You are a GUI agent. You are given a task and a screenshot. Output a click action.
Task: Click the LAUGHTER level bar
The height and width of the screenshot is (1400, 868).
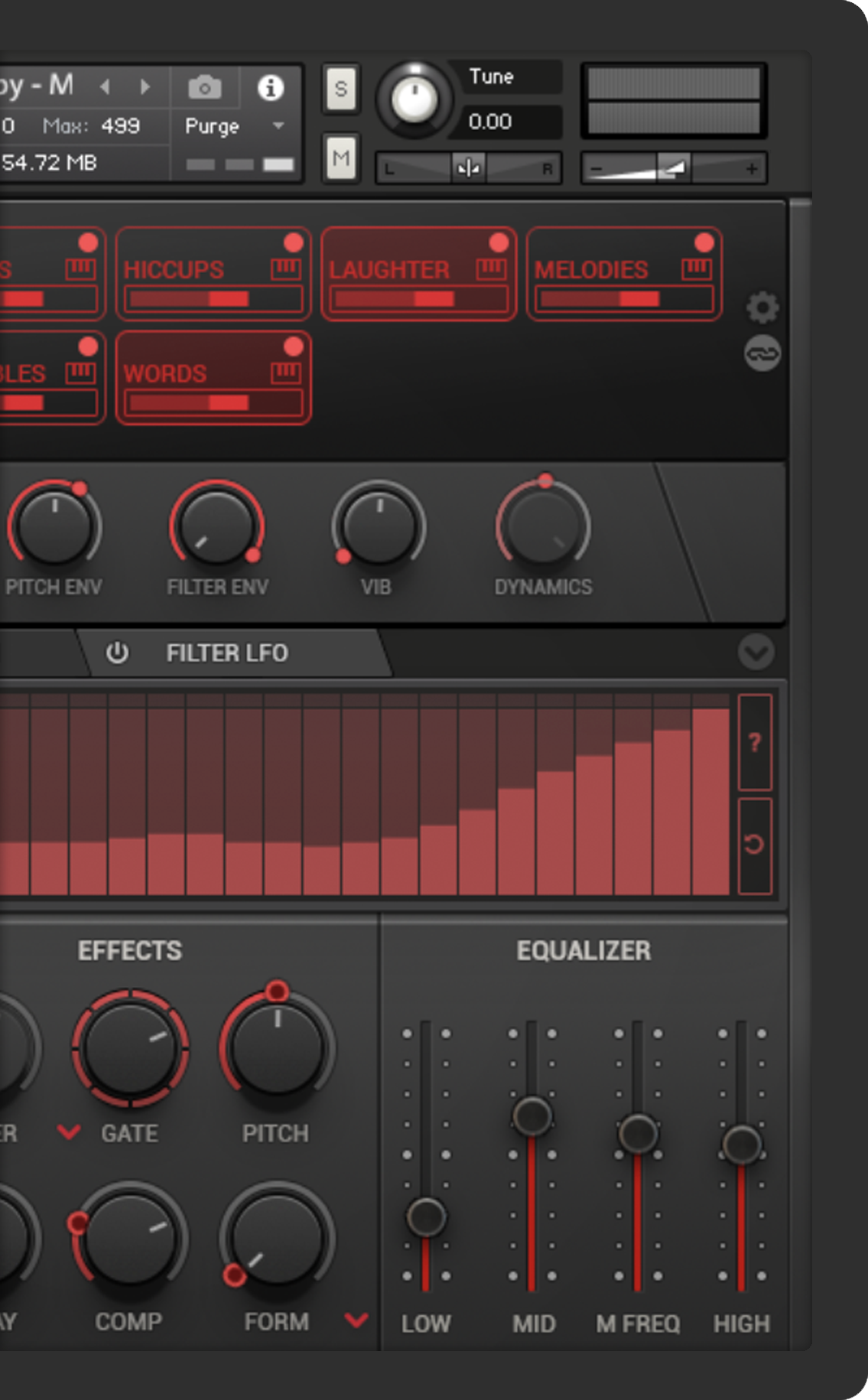pyautogui.click(x=418, y=298)
